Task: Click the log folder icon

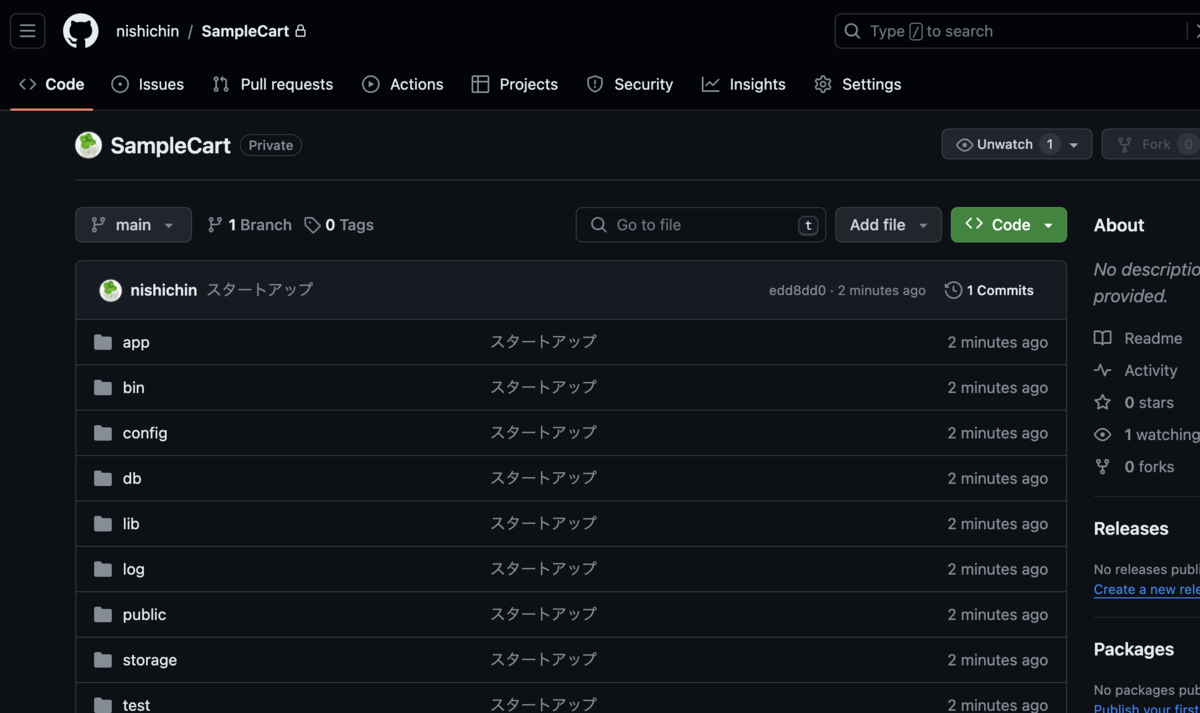Action: [103, 569]
